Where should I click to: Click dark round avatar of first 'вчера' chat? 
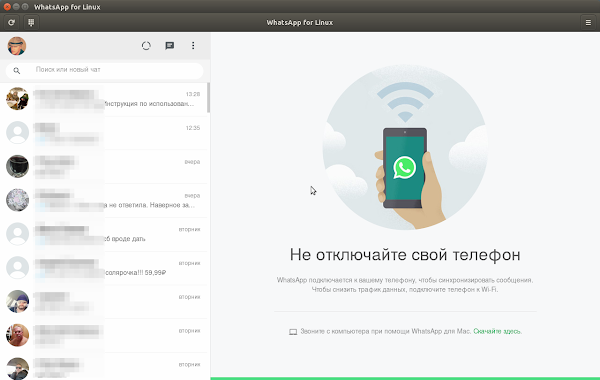[17, 166]
